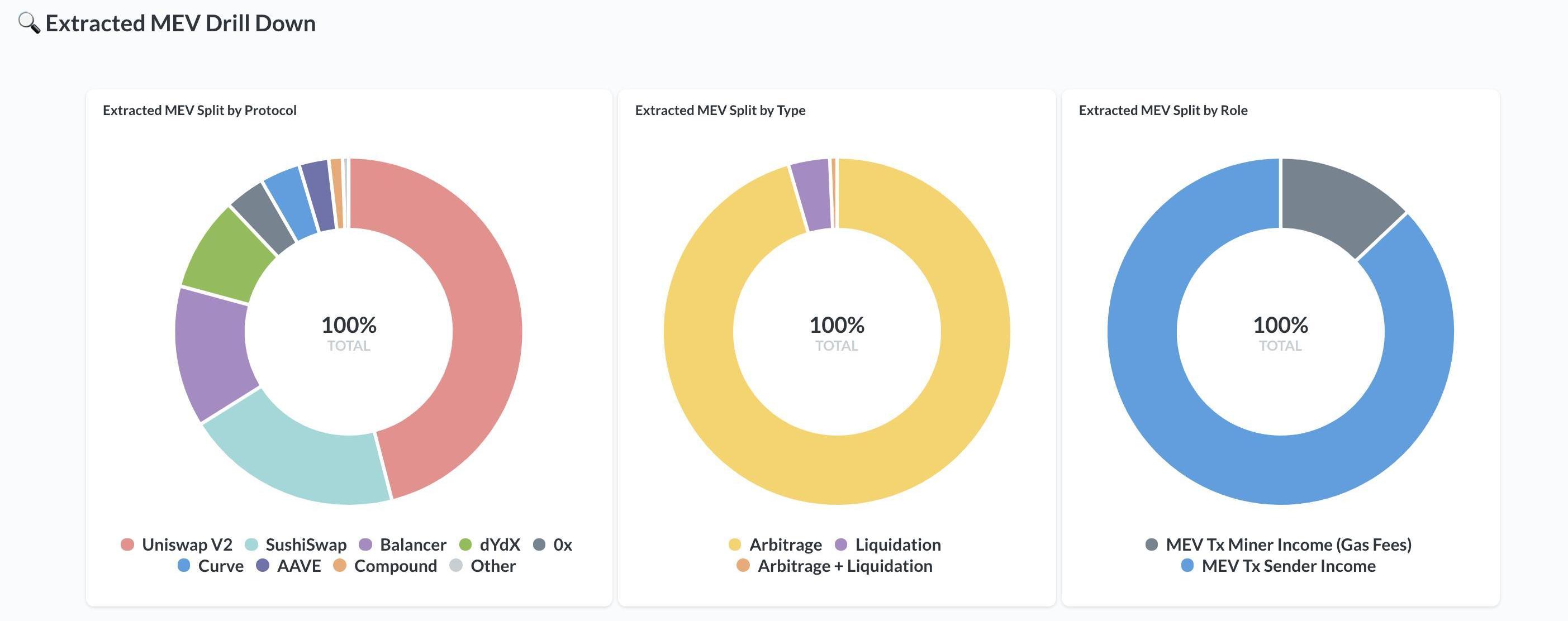Screen dimensions: 1568x621
Task: Open Extracted MEV Split by Type title
Action: [720, 110]
